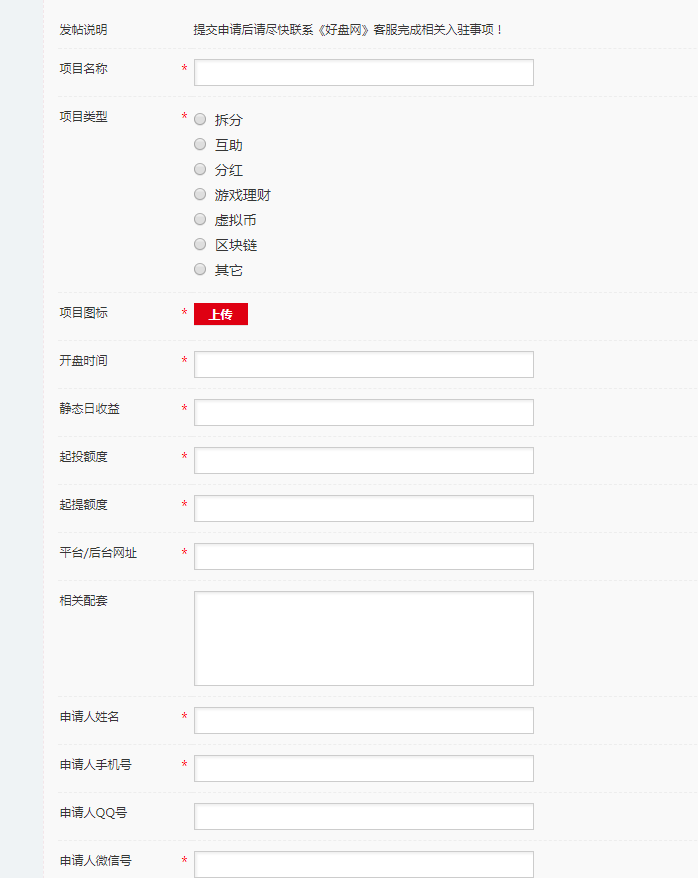Select the 虚拟币 radio button
698x878 pixels.
(200, 219)
